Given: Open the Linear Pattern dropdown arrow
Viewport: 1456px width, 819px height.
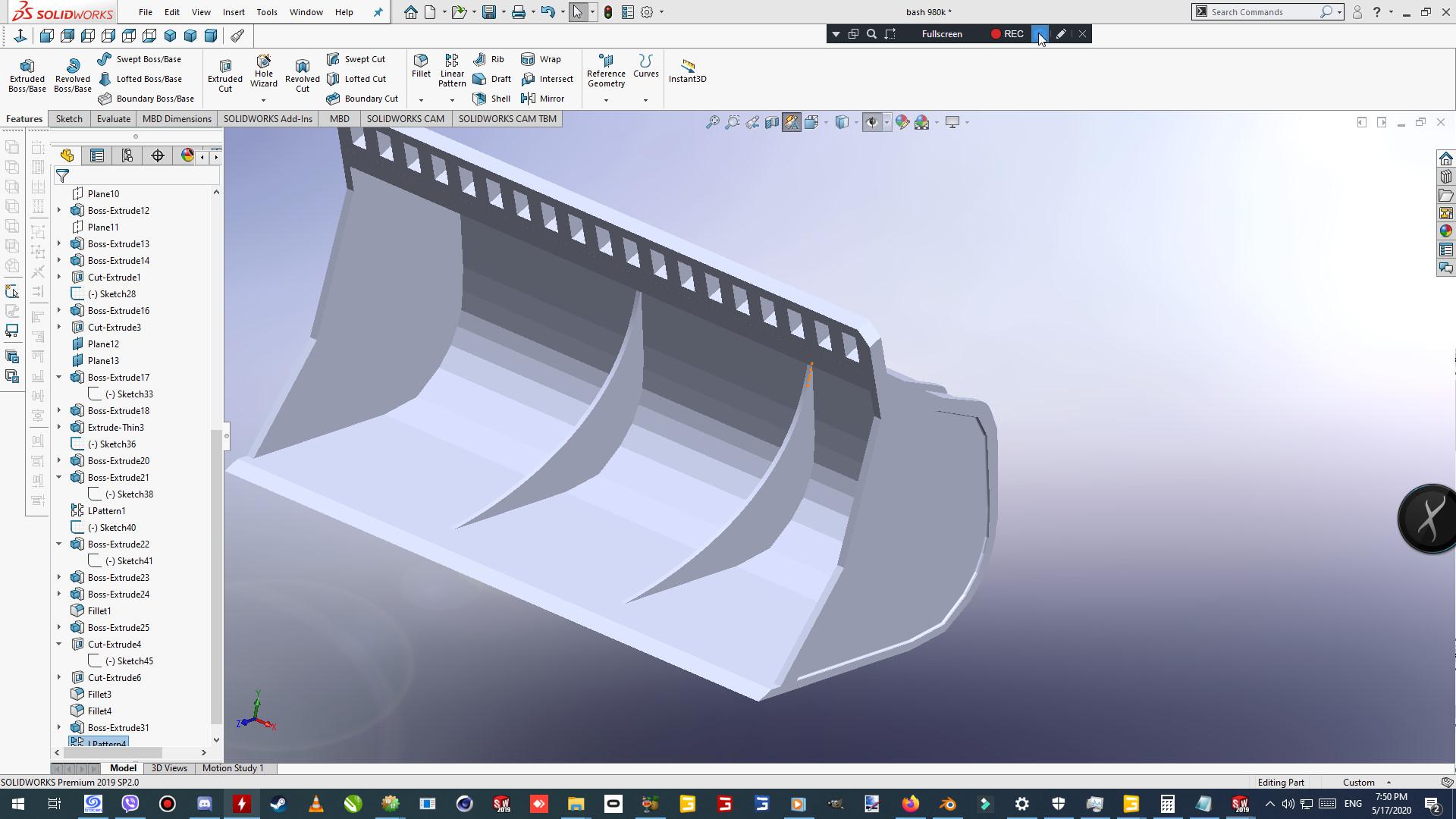Looking at the screenshot, I should [x=452, y=100].
